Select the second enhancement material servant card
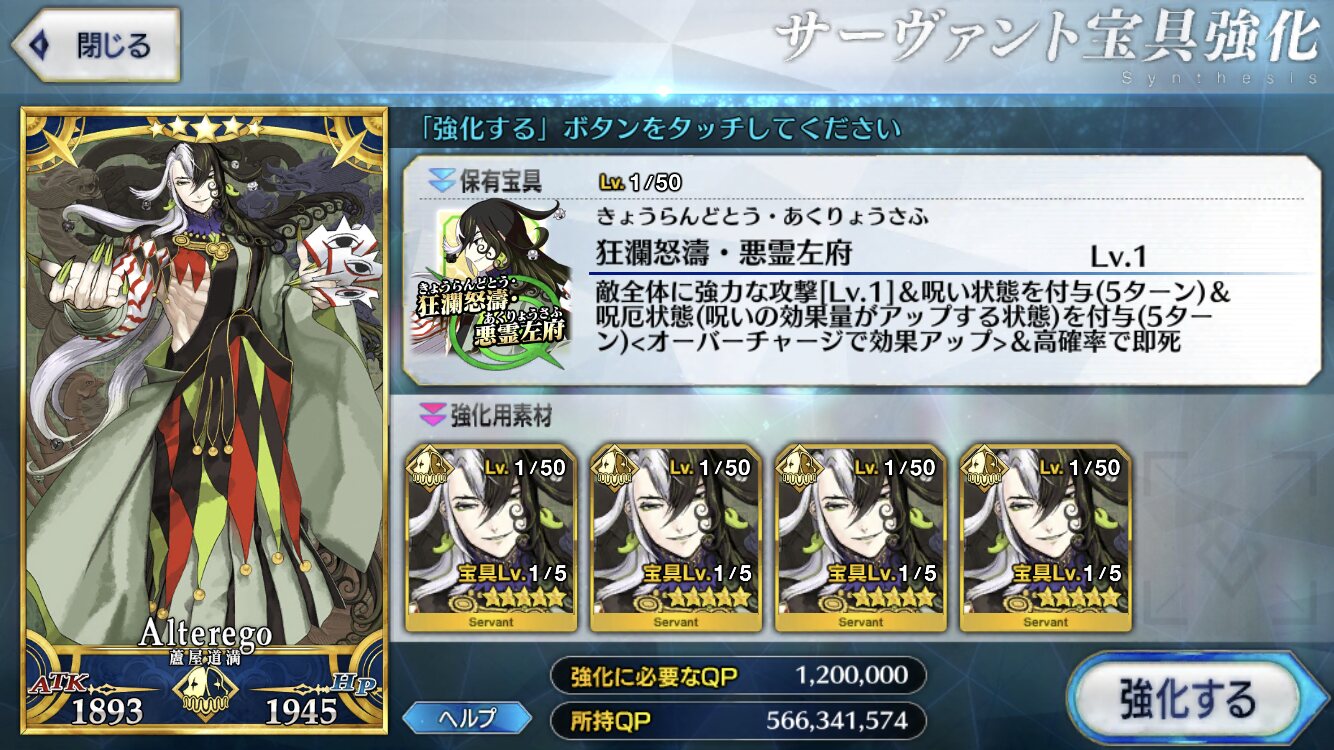Image resolution: width=1334 pixels, height=750 pixels. (x=675, y=538)
